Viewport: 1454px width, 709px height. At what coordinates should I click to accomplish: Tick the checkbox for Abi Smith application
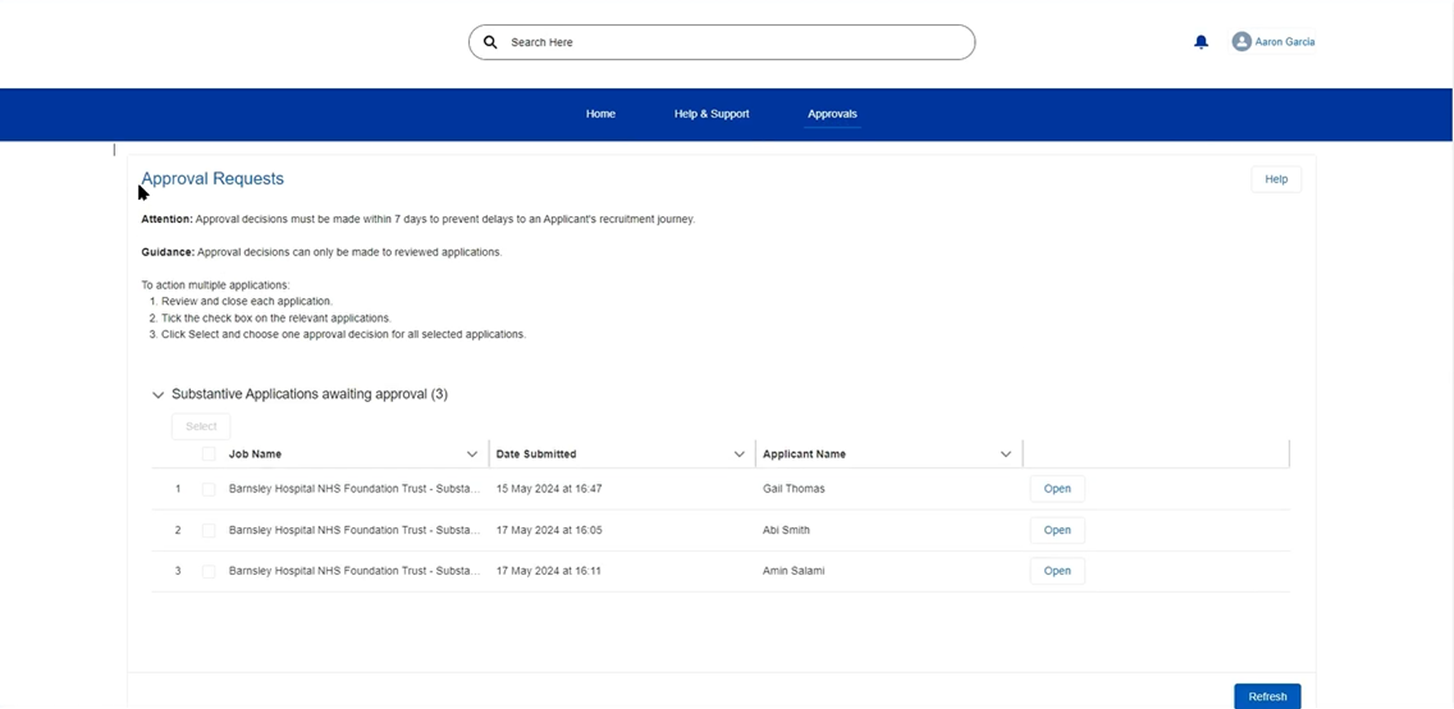point(208,530)
